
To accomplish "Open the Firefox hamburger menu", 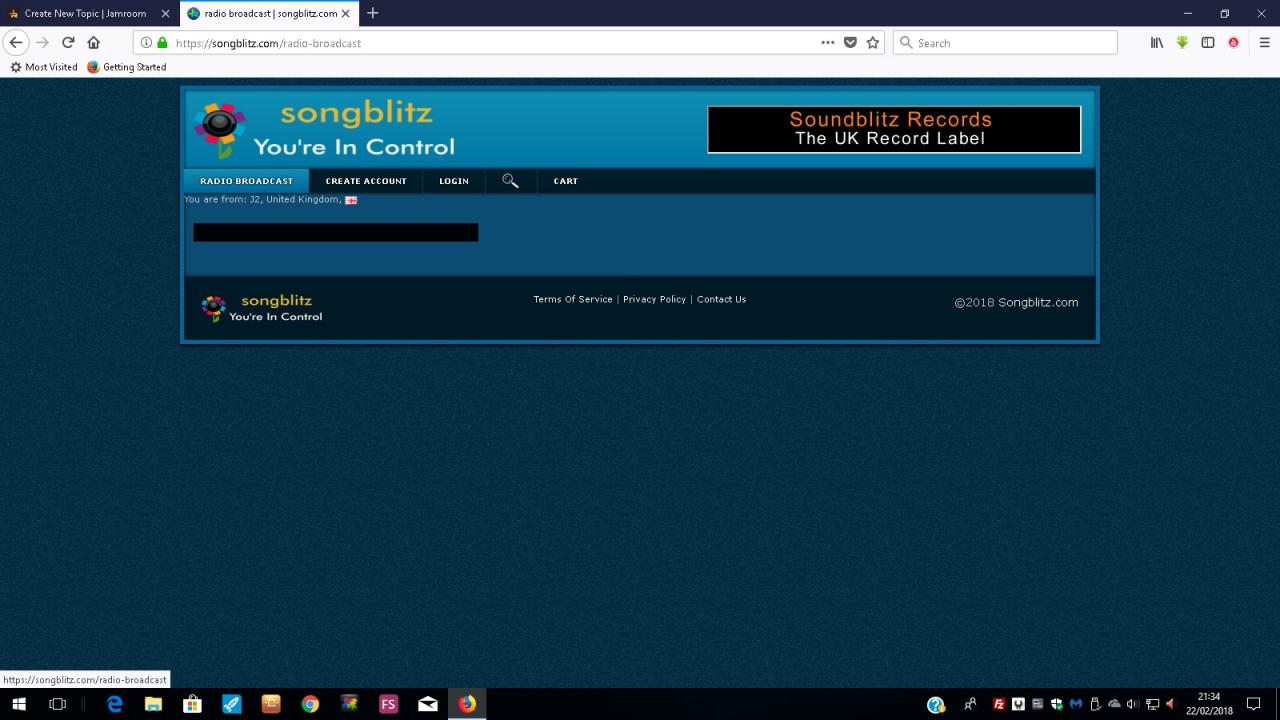I will [1264, 43].
